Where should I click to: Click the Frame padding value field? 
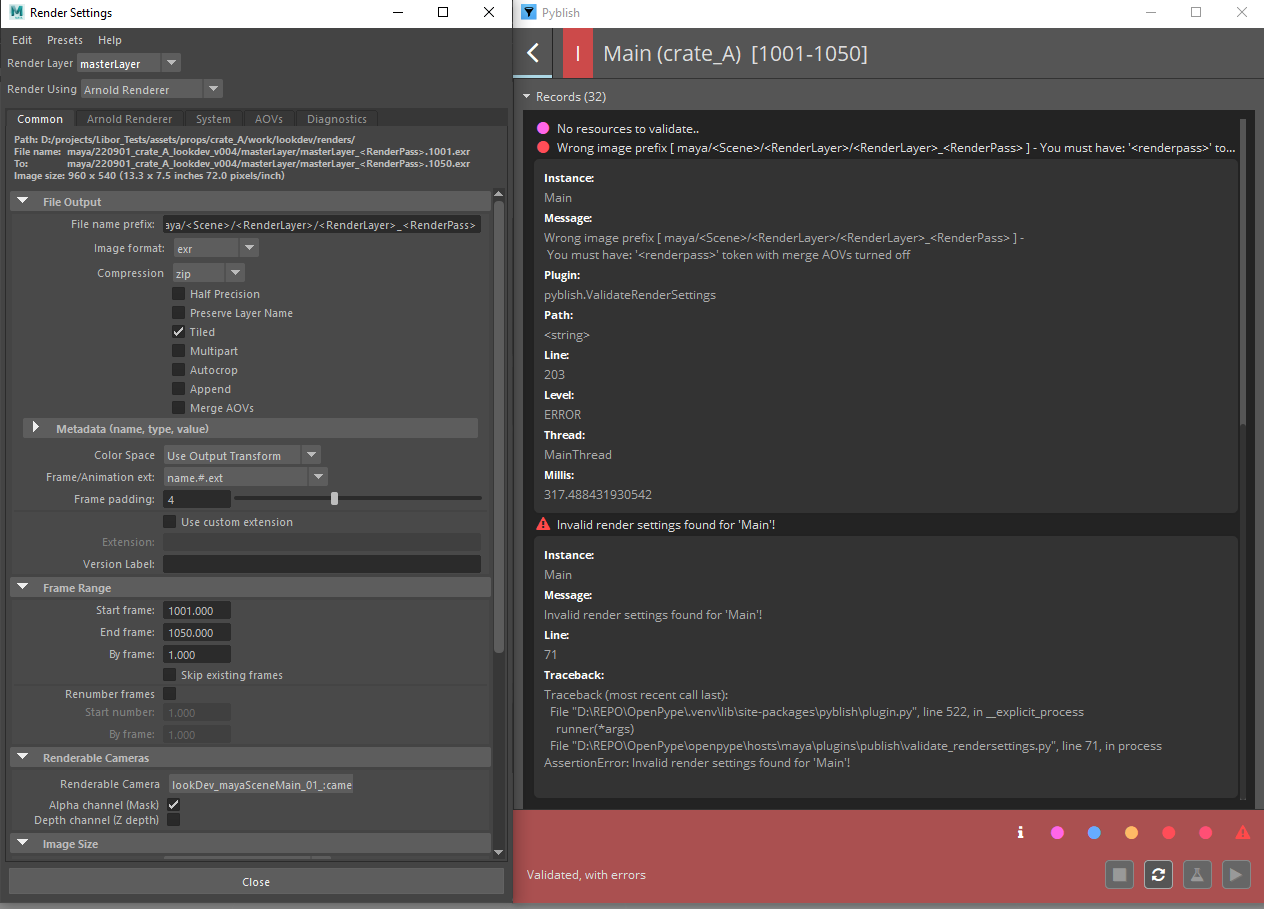tap(197, 498)
